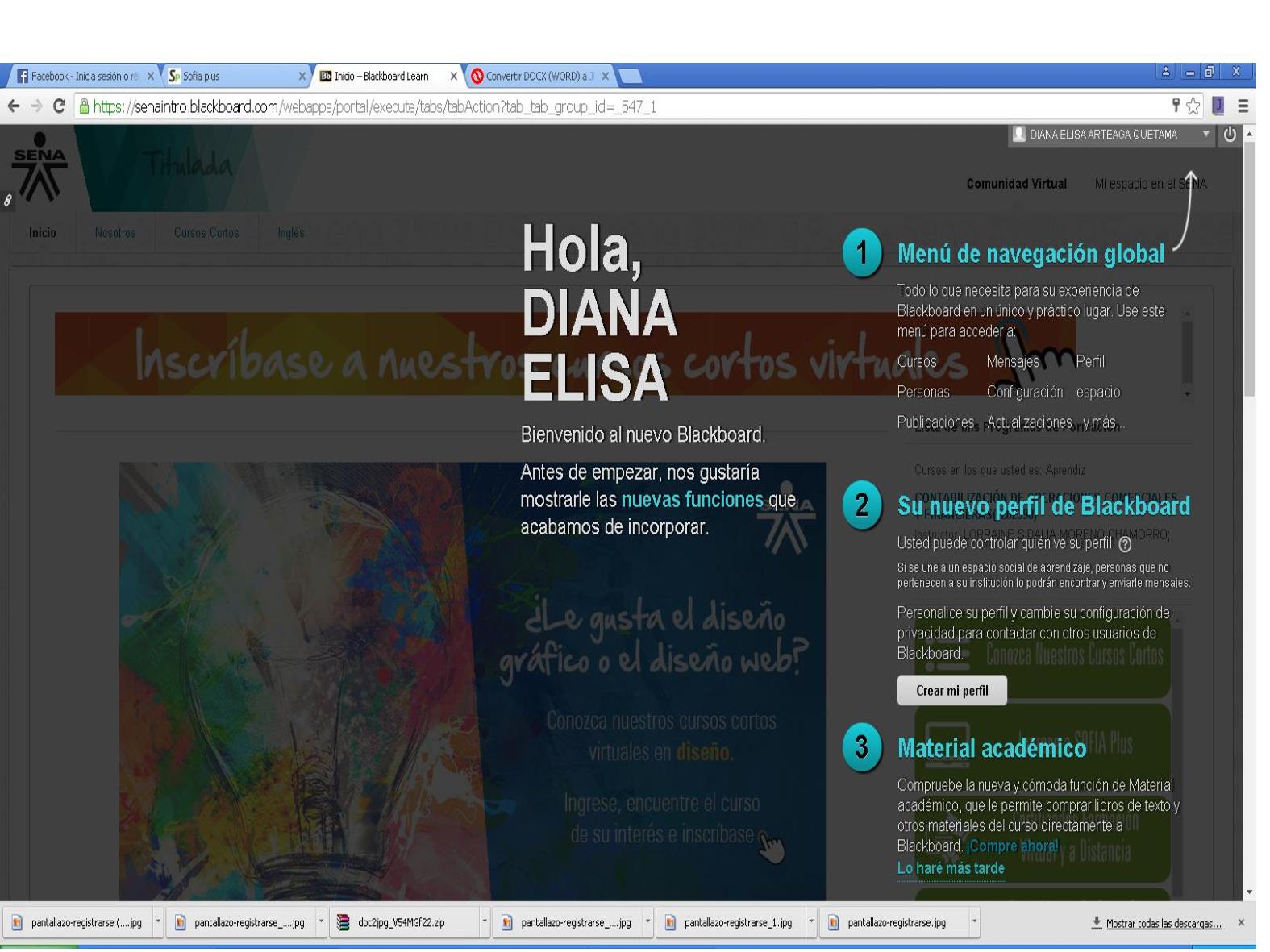
Task: Close the downloads bar
Action: 1241,922
